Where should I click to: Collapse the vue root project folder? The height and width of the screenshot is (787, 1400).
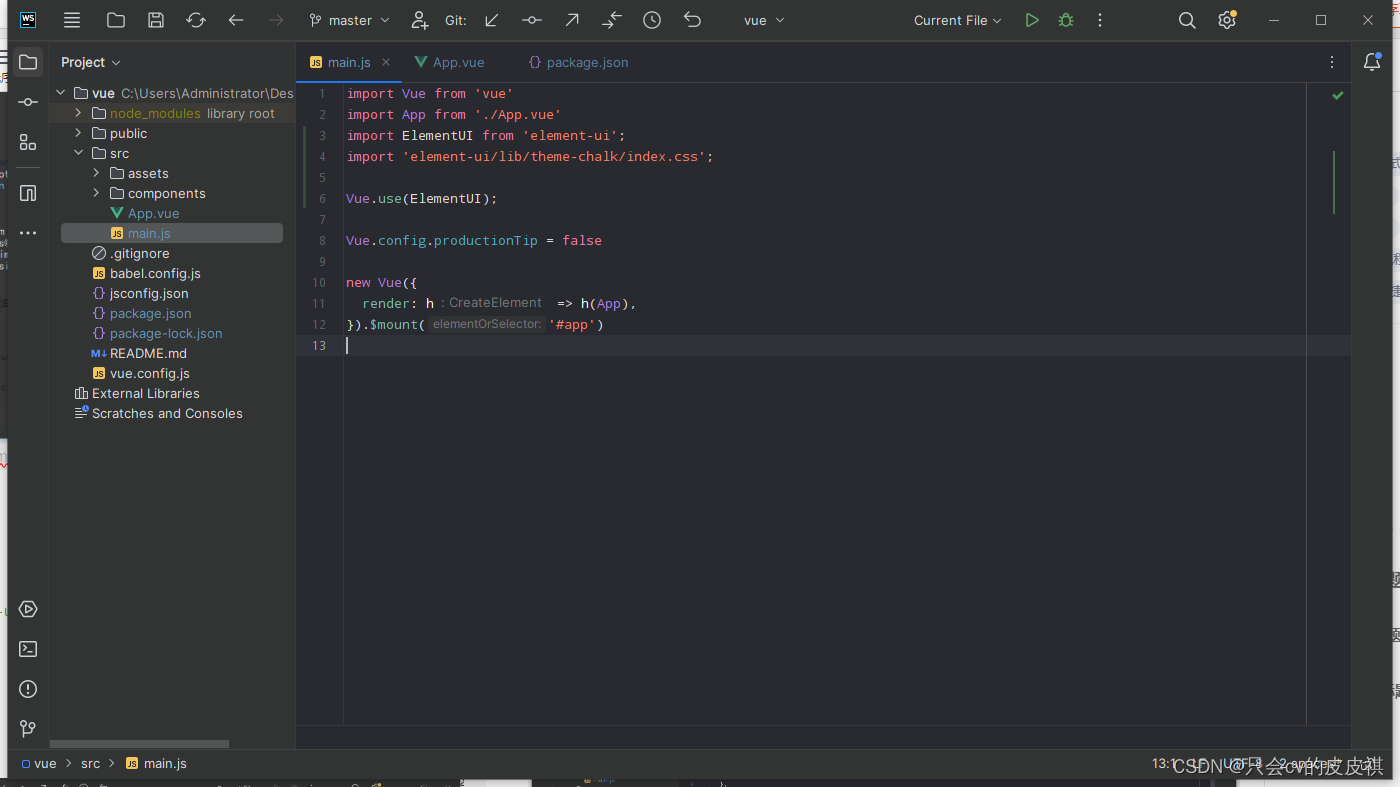click(60, 93)
